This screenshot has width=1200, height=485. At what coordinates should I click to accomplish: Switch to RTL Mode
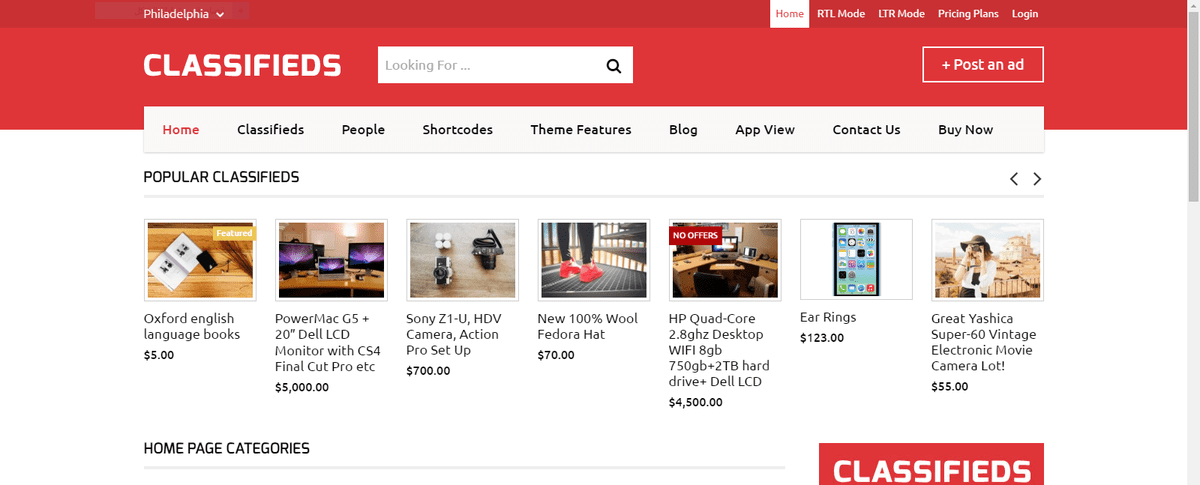tap(840, 14)
